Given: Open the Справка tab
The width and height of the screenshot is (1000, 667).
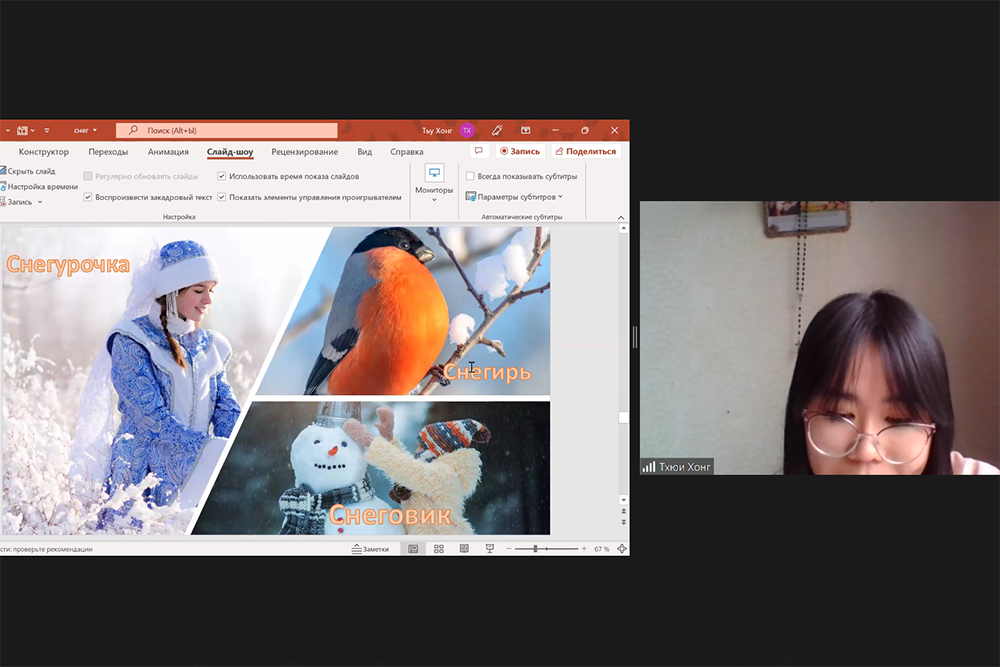Looking at the screenshot, I should click(x=407, y=152).
